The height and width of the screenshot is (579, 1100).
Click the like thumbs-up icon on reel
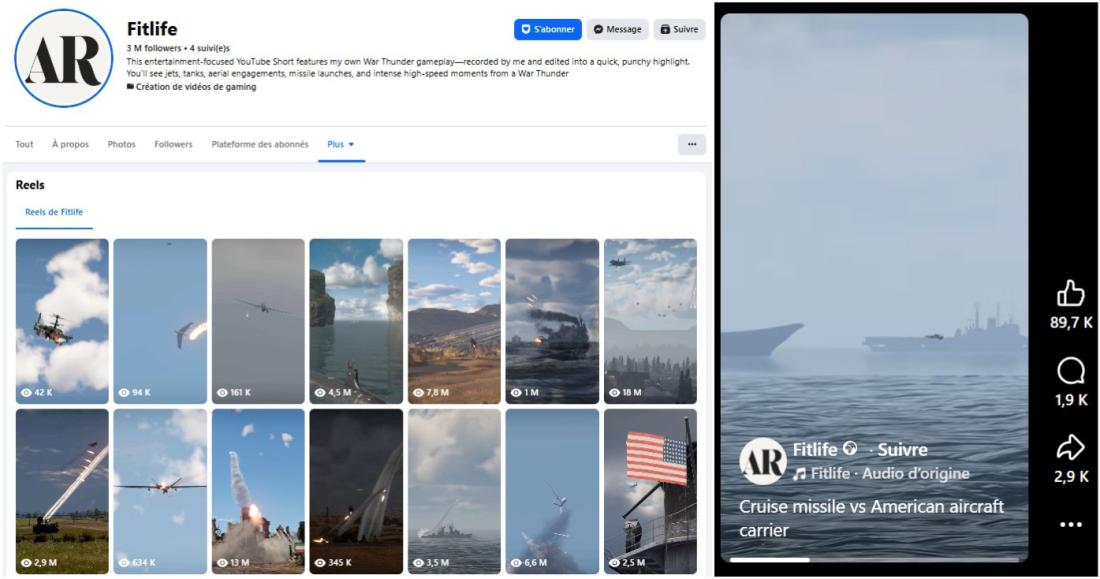coord(1071,294)
